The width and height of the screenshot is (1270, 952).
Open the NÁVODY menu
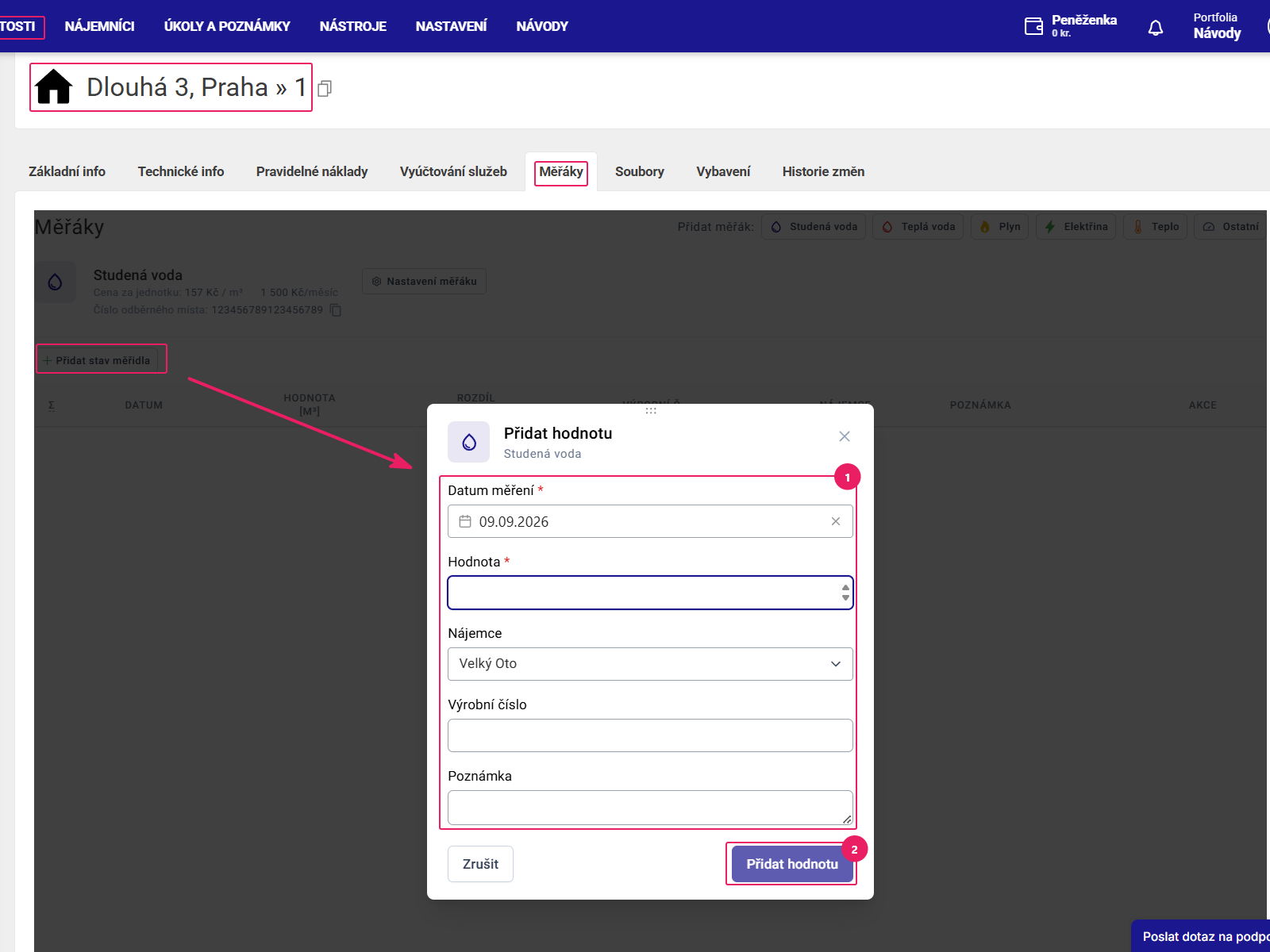[x=542, y=26]
